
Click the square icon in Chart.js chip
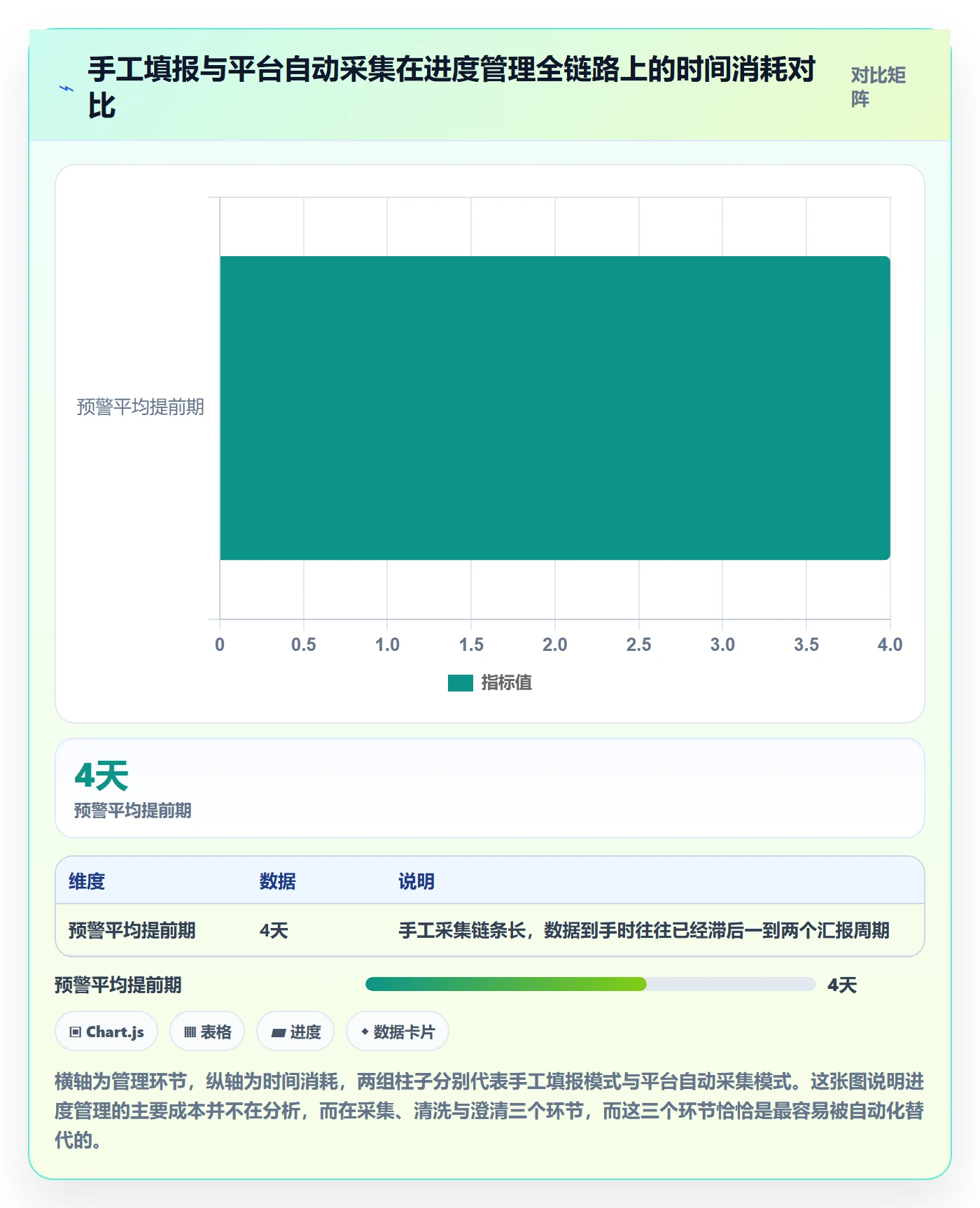tap(76, 1032)
